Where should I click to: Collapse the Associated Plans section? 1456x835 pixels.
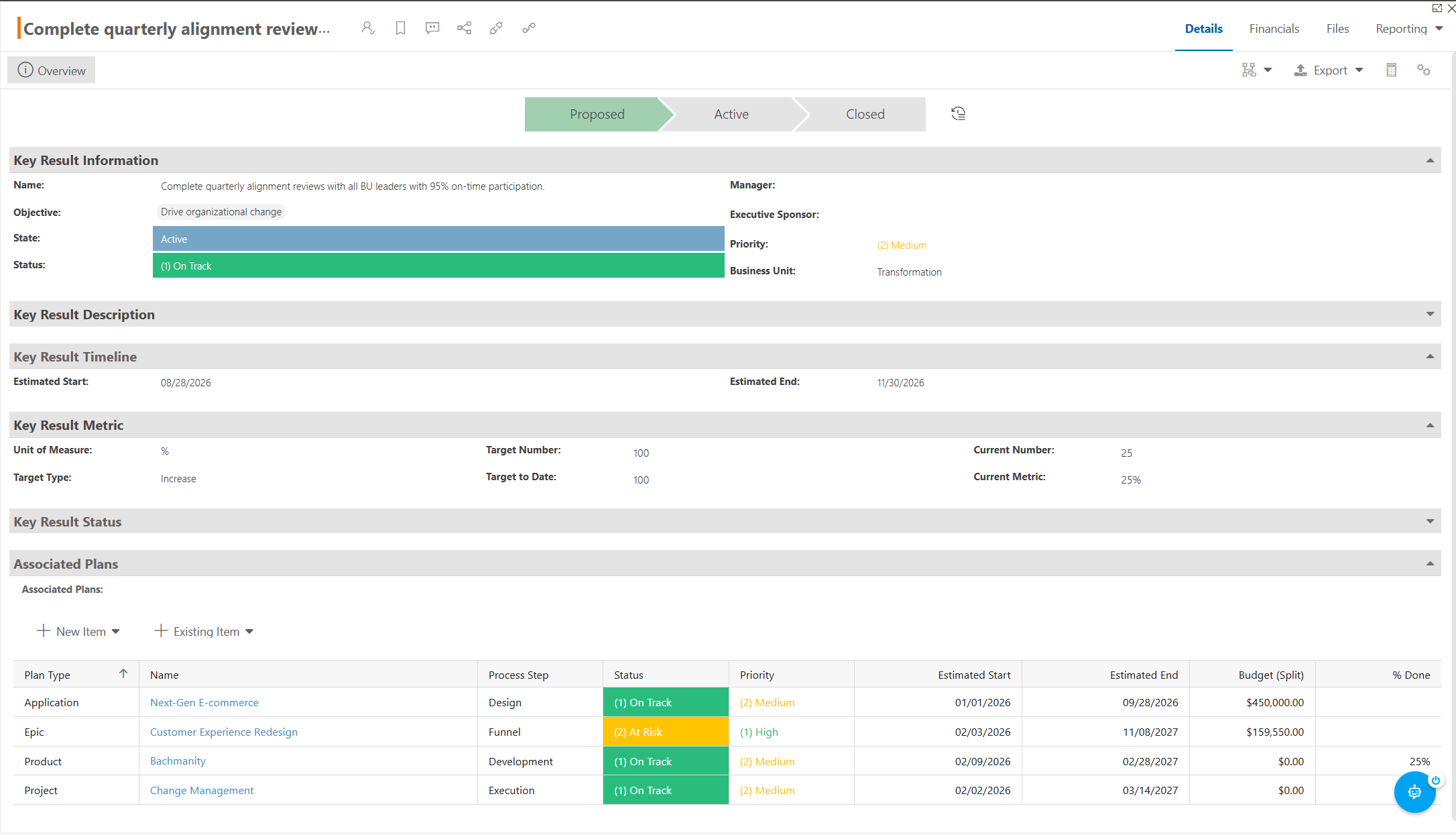[x=1430, y=563]
